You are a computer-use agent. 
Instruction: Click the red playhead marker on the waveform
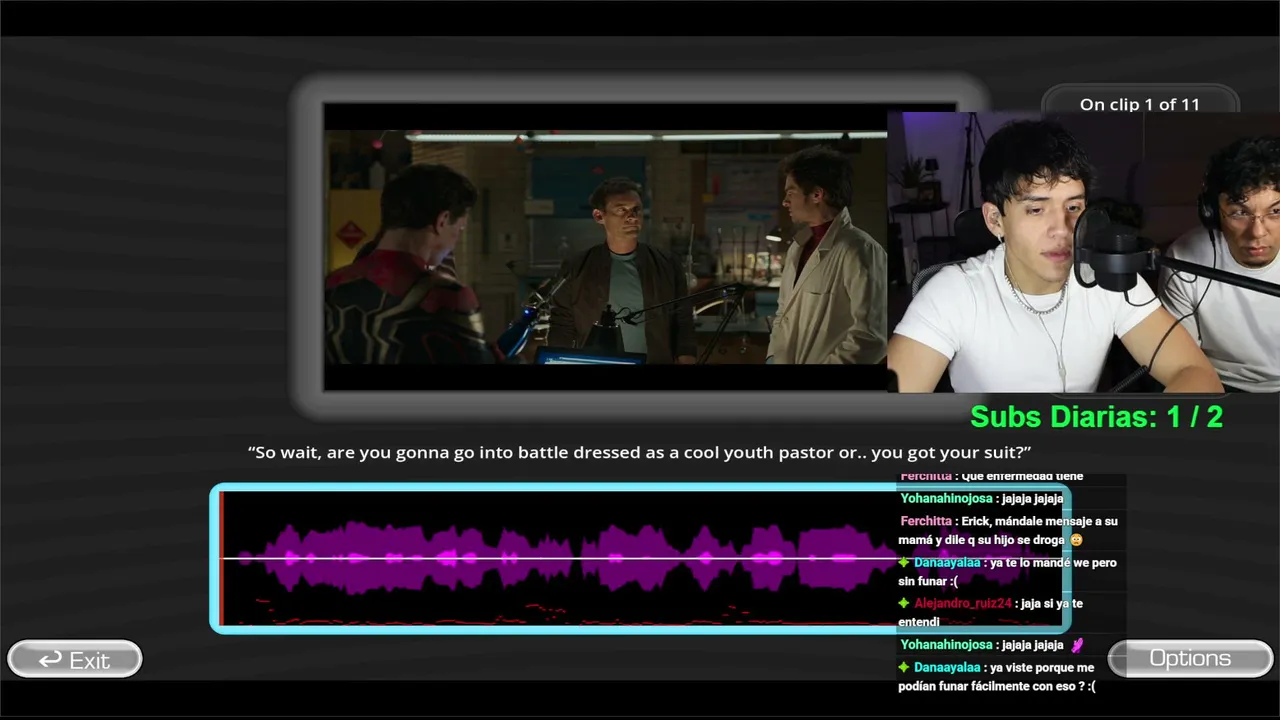(x=221, y=558)
